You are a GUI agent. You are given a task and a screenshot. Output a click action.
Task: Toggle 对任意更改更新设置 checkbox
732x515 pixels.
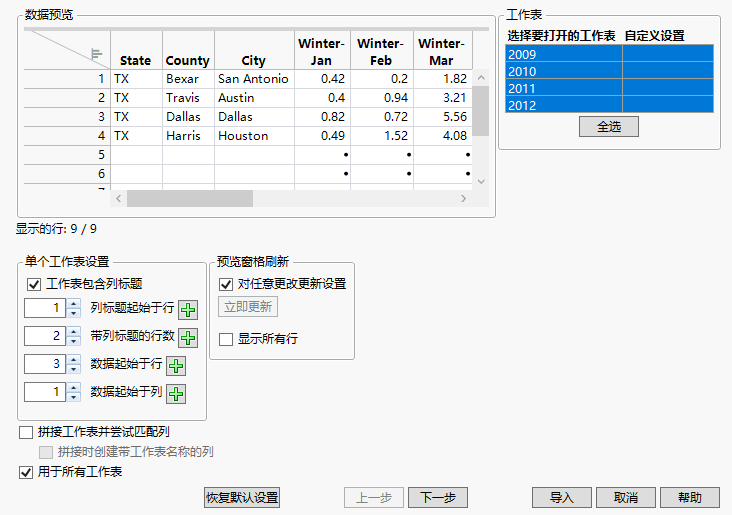point(226,284)
